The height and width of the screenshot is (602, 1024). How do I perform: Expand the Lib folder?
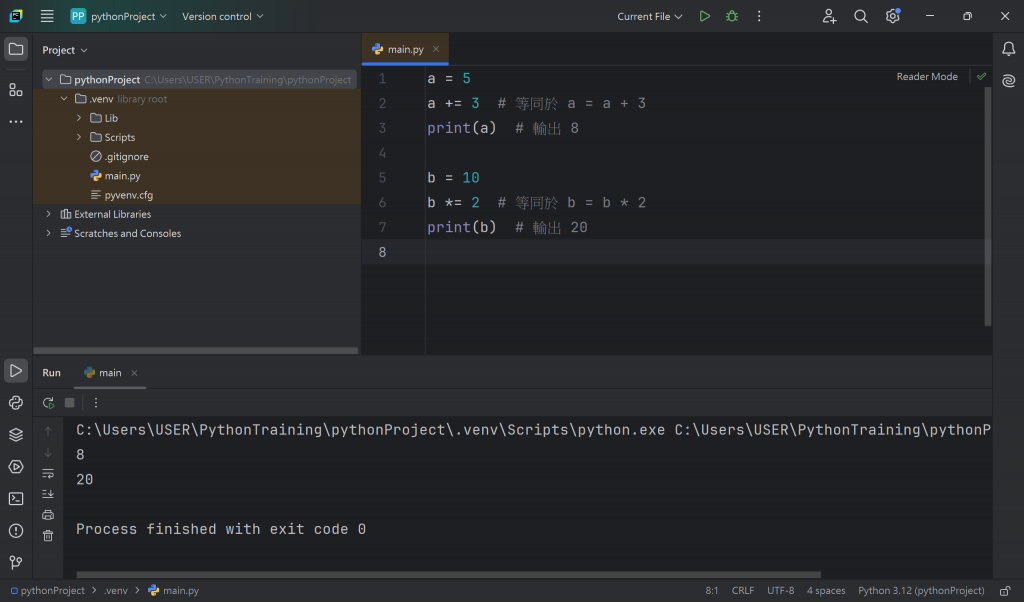coord(80,118)
